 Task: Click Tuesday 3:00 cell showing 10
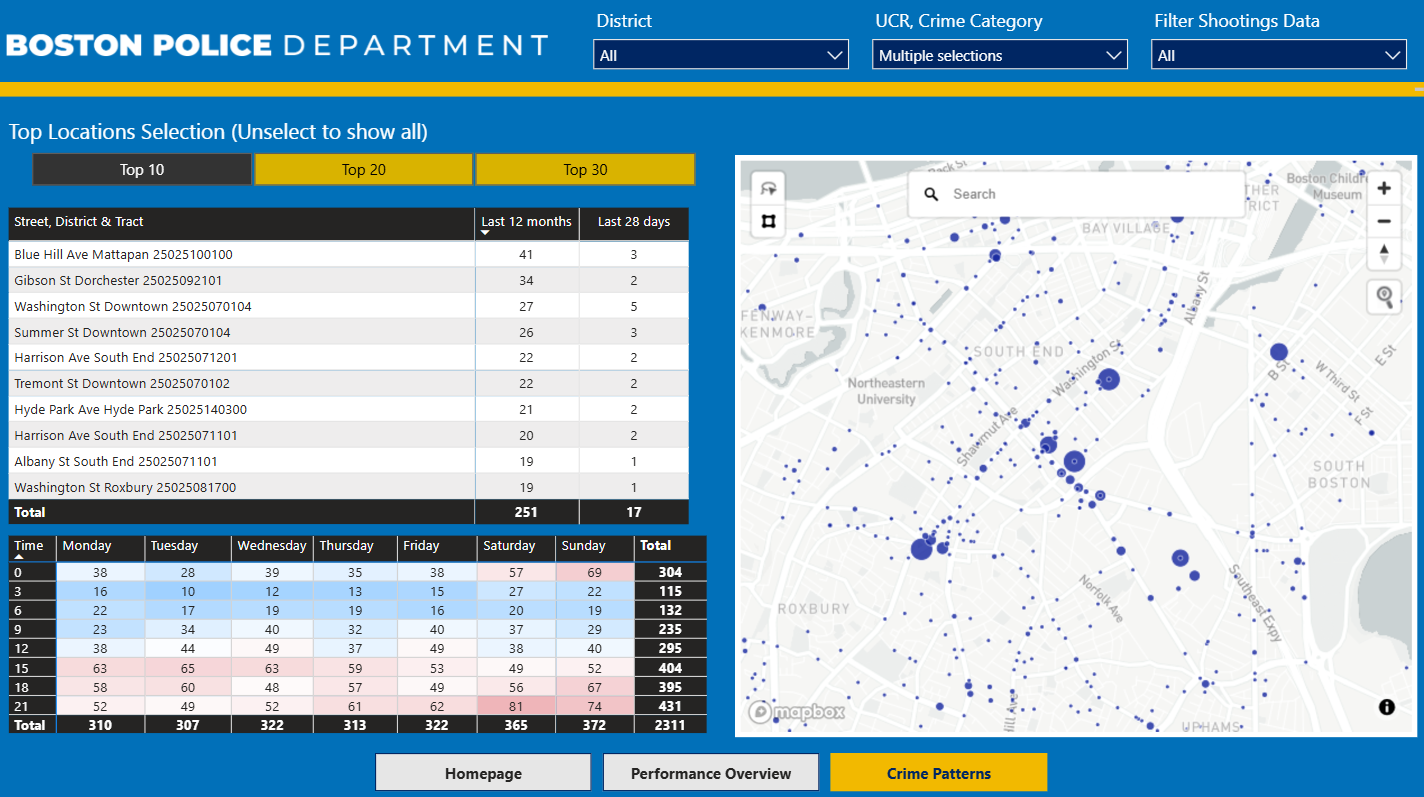(x=188, y=592)
